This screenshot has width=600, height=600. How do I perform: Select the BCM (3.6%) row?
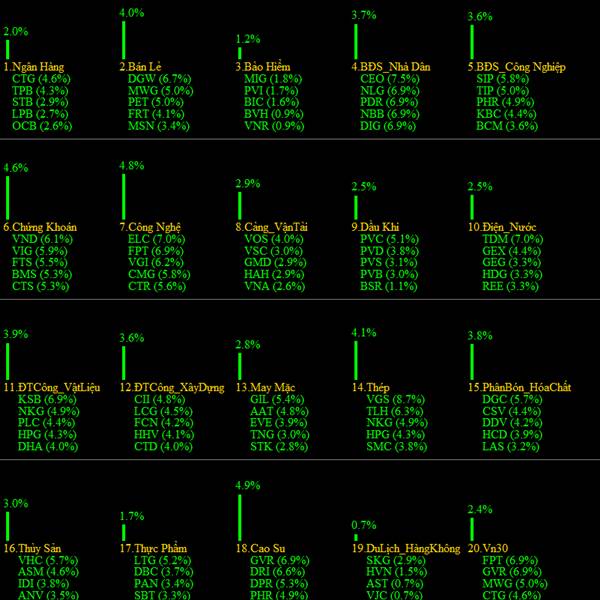[x=507, y=126]
